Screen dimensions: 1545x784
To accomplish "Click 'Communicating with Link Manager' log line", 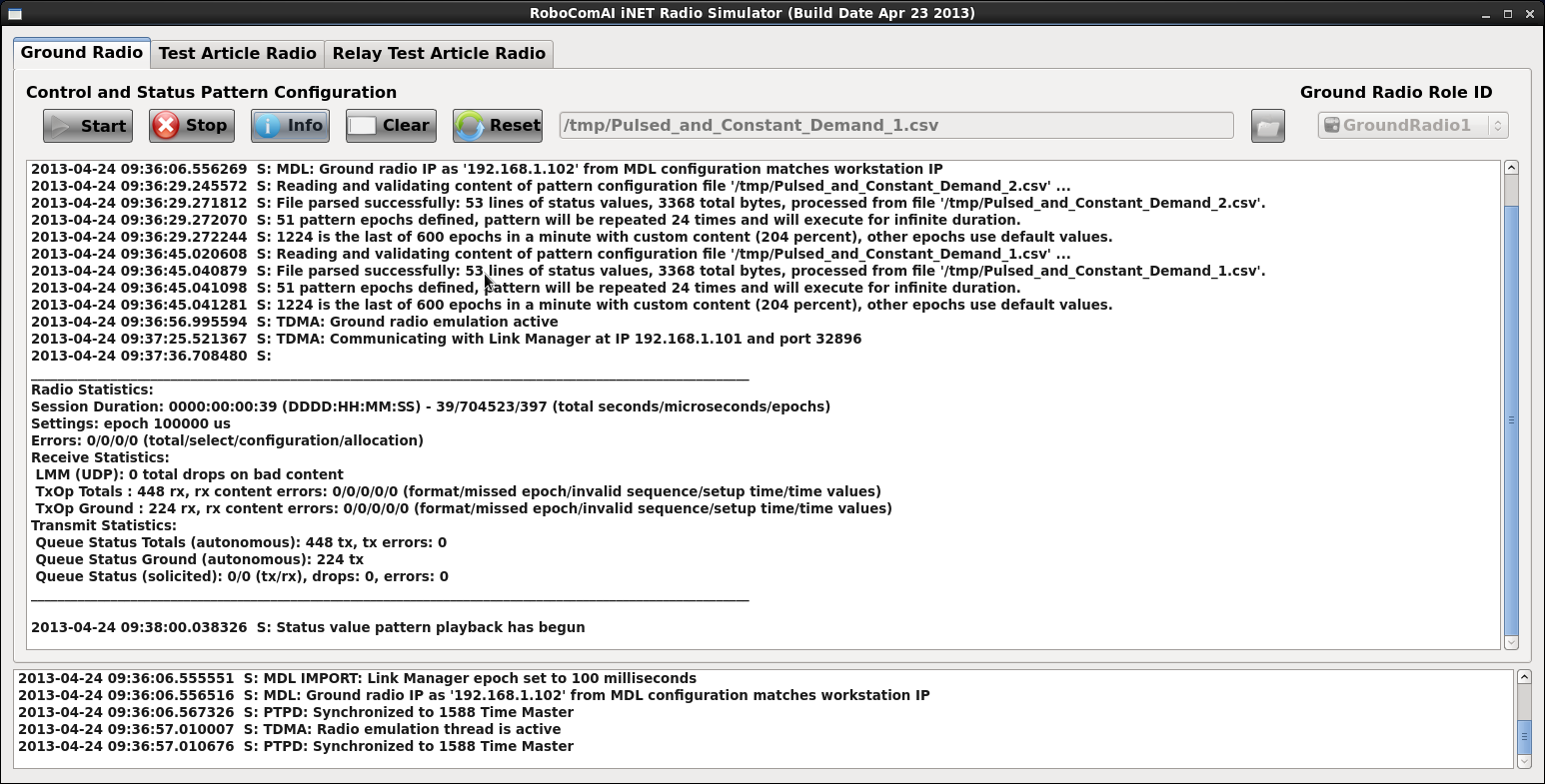I will (446, 339).
